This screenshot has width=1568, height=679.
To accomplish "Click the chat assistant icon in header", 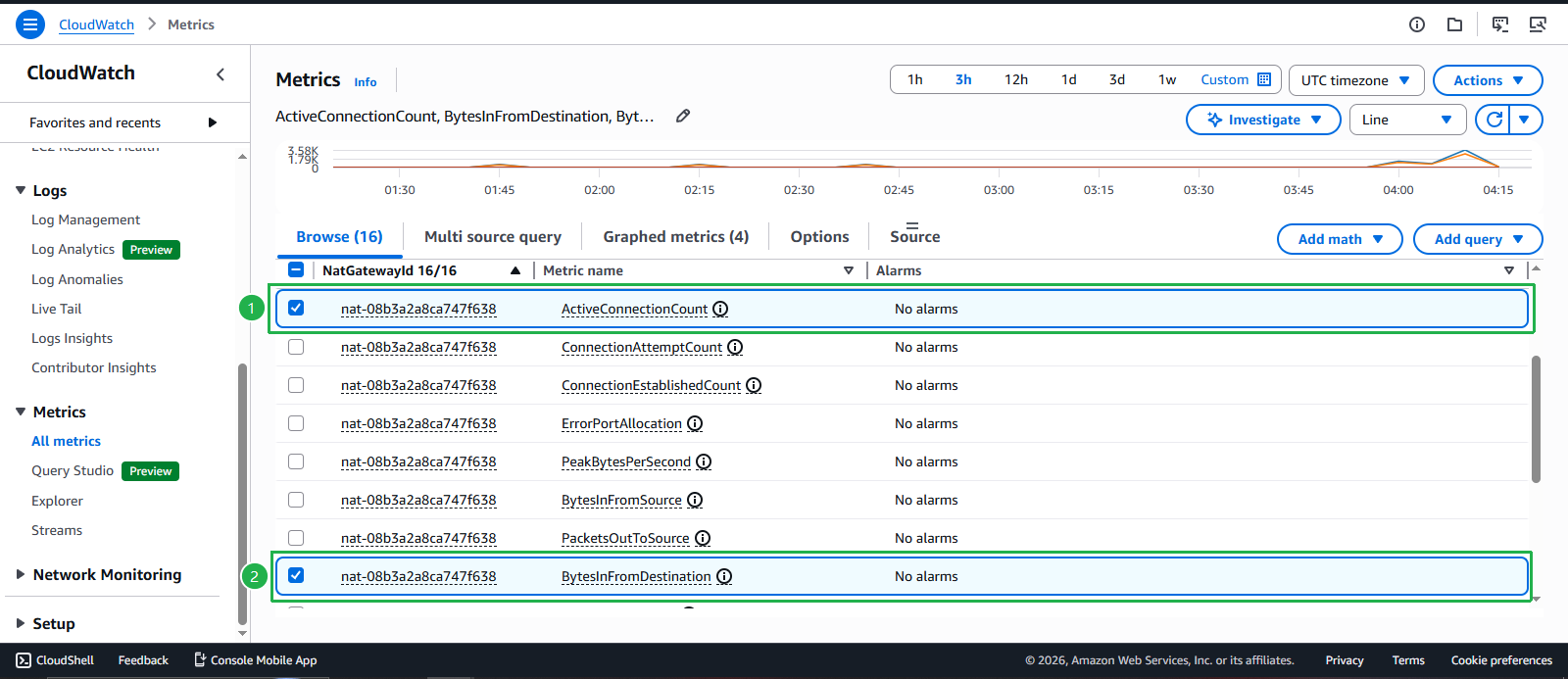I will tap(1500, 24).
